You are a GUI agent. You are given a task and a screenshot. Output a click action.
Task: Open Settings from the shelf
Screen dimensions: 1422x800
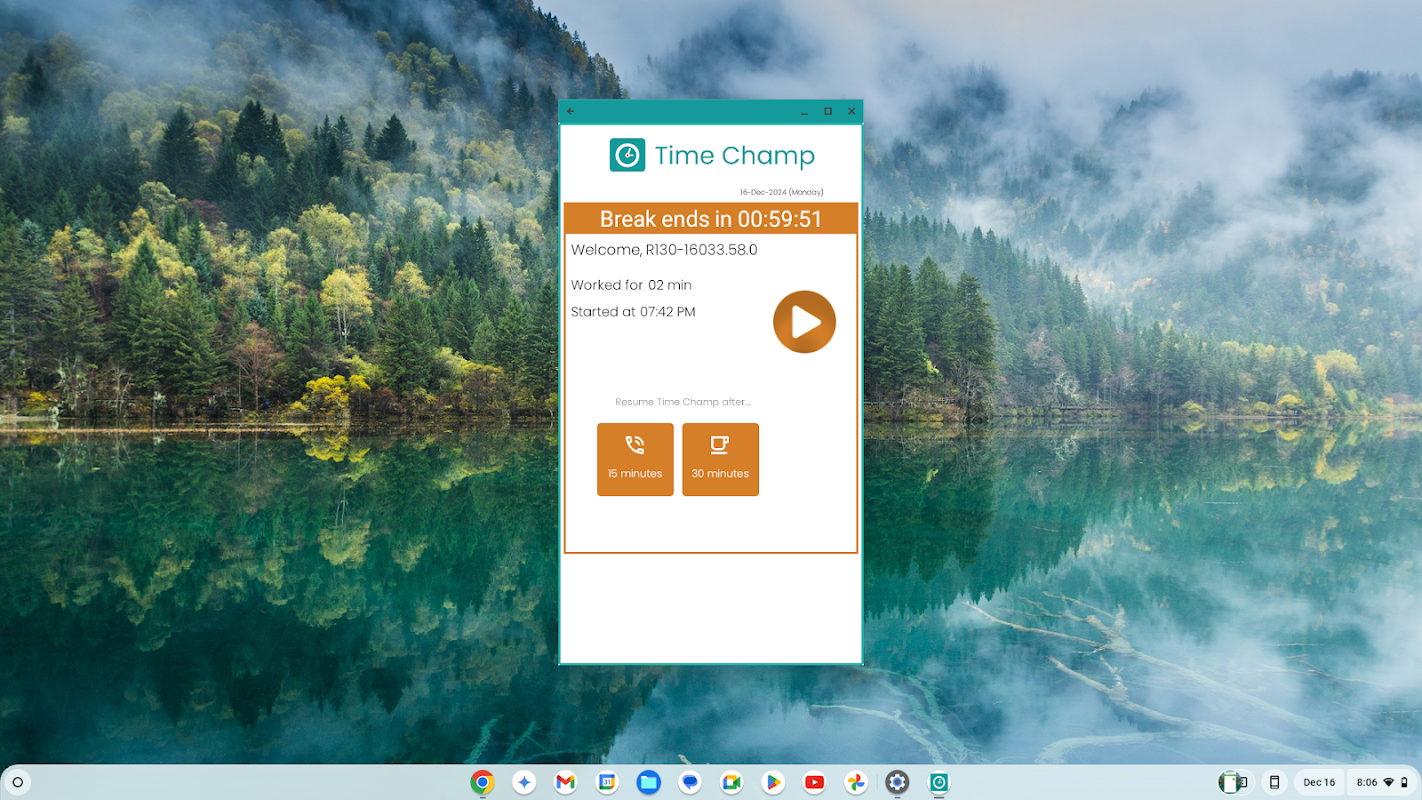(x=898, y=782)
